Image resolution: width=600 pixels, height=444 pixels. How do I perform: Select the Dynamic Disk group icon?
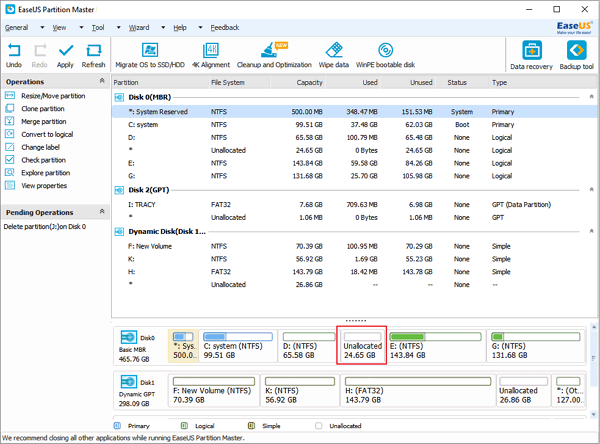point(119,232)
